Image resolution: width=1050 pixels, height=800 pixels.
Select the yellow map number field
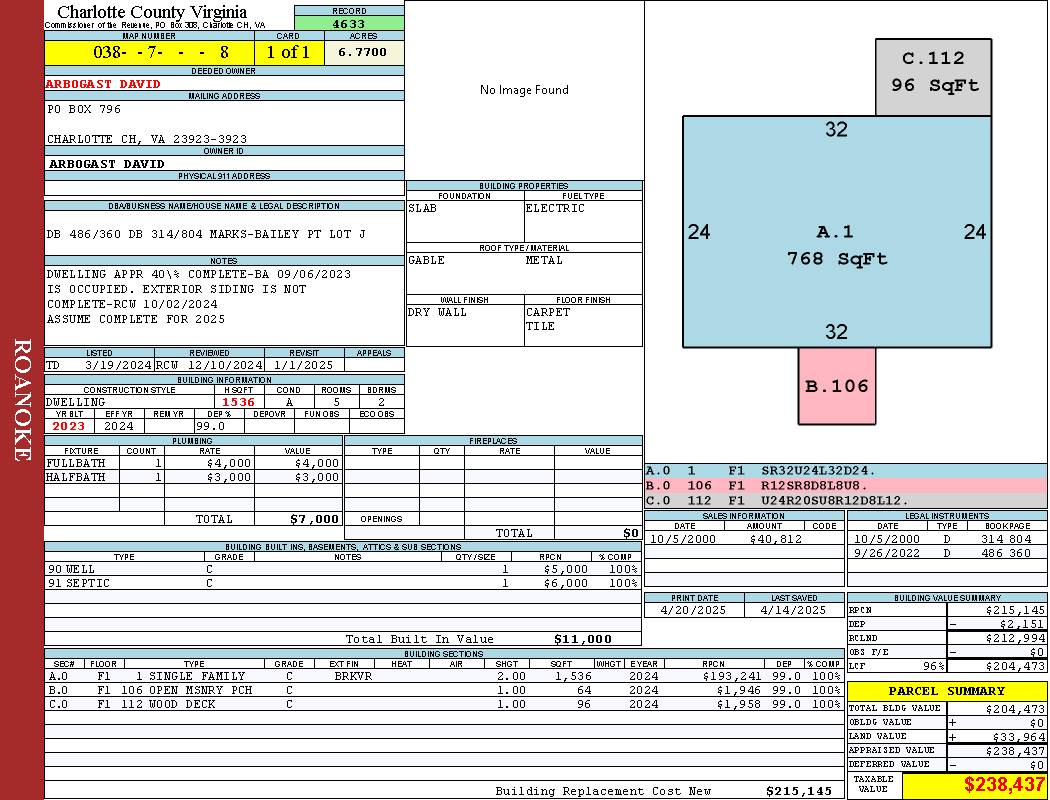click(x=149, y=52)
